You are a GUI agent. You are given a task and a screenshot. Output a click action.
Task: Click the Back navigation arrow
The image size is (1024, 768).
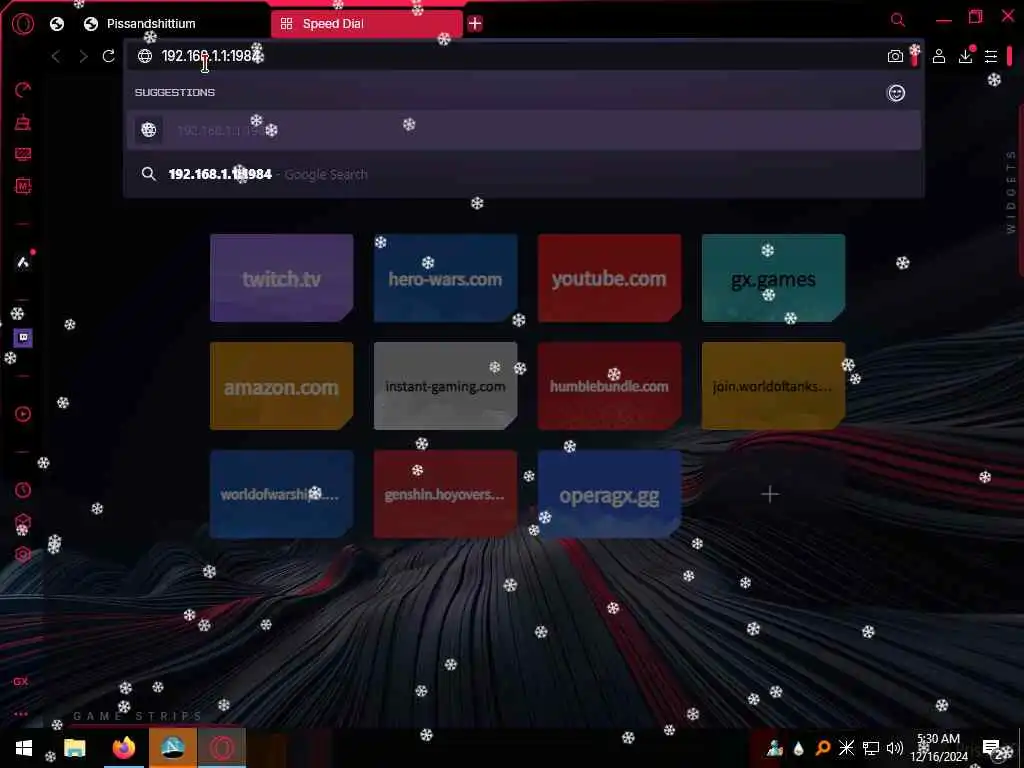coord(56,56)
